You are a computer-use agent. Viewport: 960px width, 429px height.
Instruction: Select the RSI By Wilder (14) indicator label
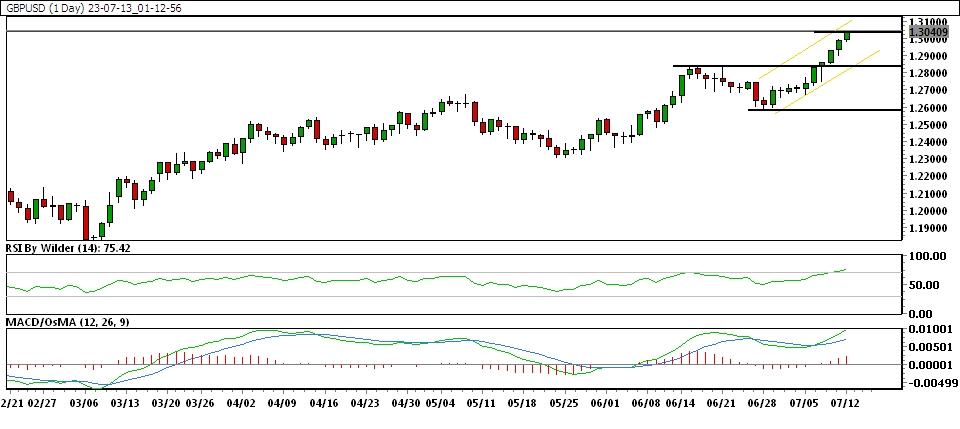click(67, 247)
